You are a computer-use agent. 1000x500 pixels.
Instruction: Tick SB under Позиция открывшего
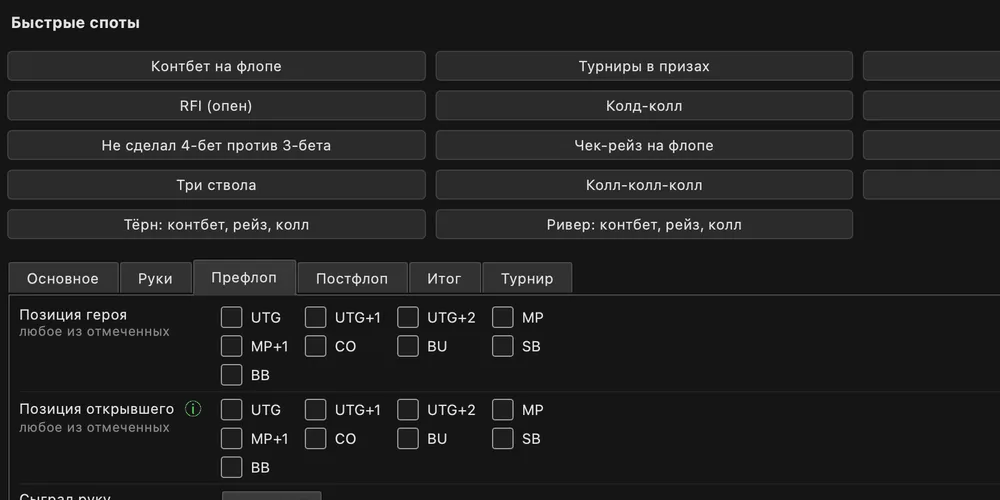pos(503,439)
